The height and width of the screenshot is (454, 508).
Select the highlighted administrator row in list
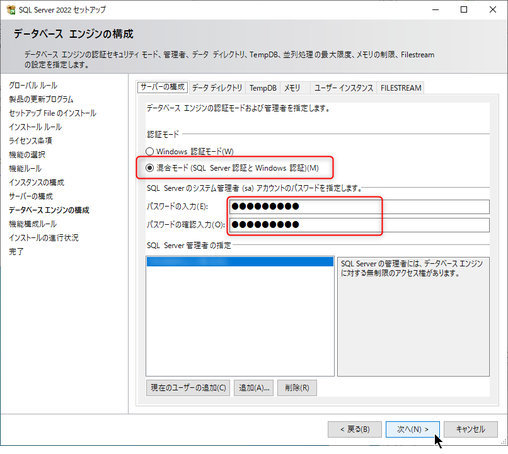click(x=240, y=262)
